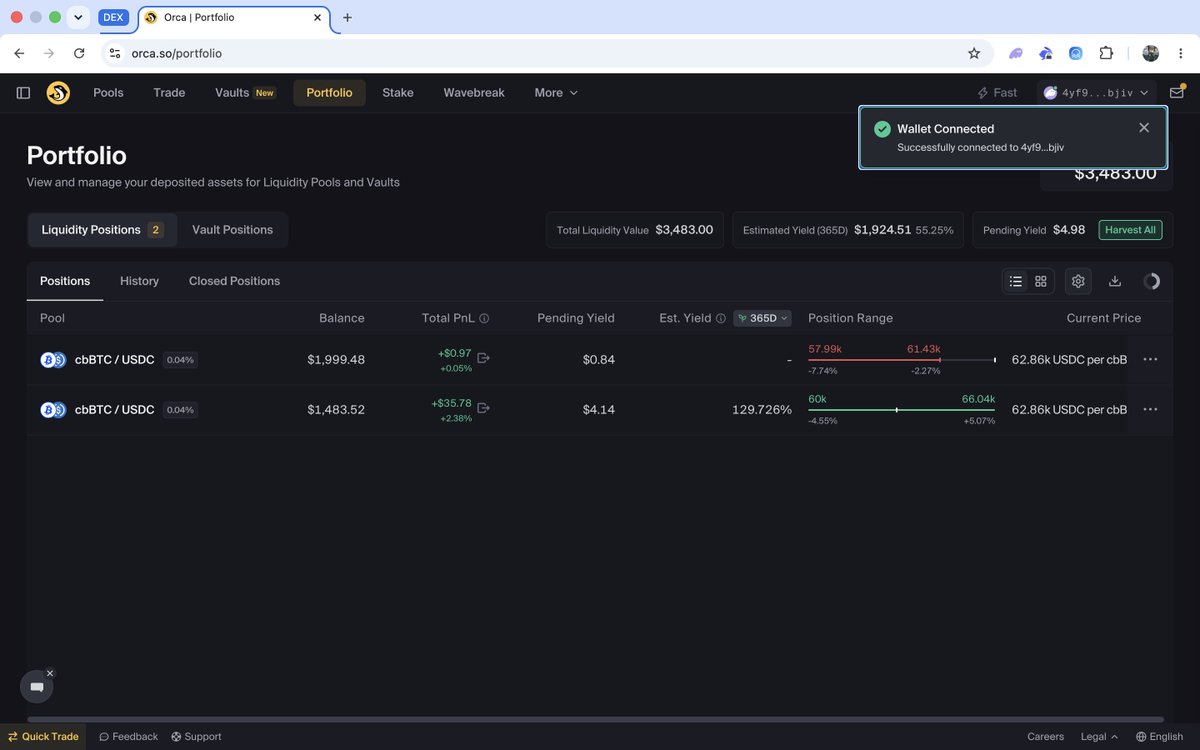Click the 129.726% estimated yield
Image resolution: width=1200 pixels, height=750 pixels.
click(x=762, y=410)
